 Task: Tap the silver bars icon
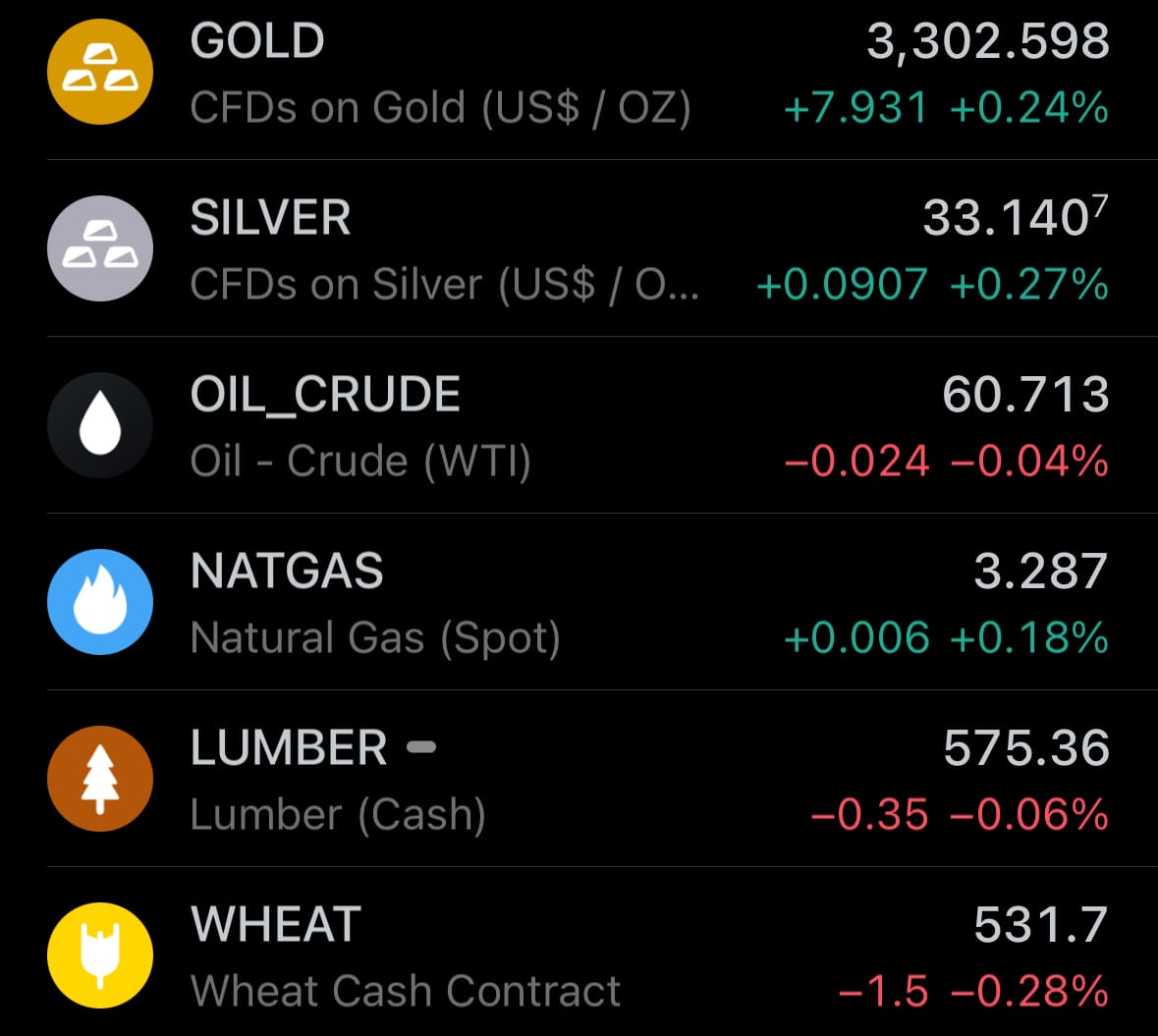pos(100,248)
